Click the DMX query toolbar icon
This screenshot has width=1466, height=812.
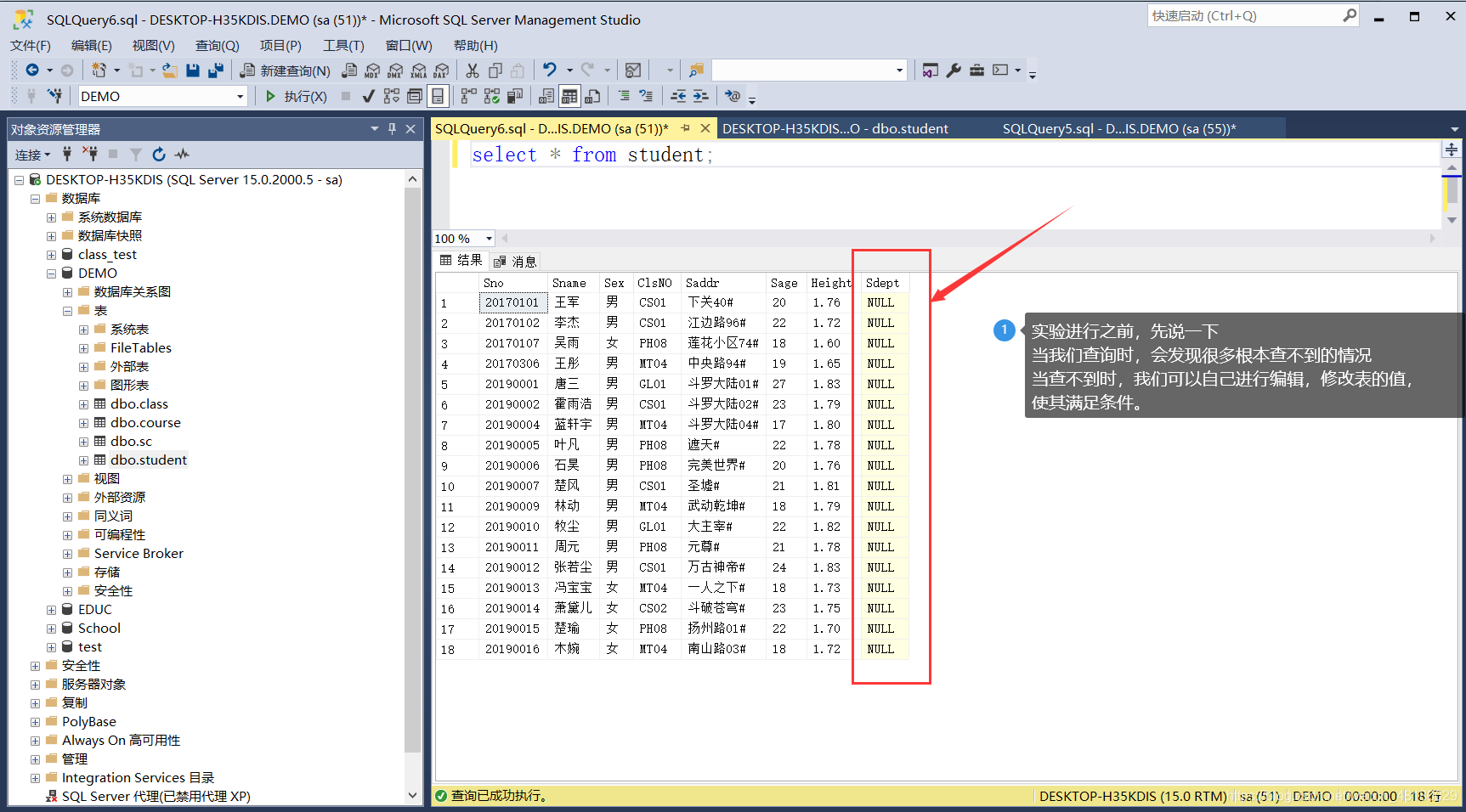pos(395,70)
